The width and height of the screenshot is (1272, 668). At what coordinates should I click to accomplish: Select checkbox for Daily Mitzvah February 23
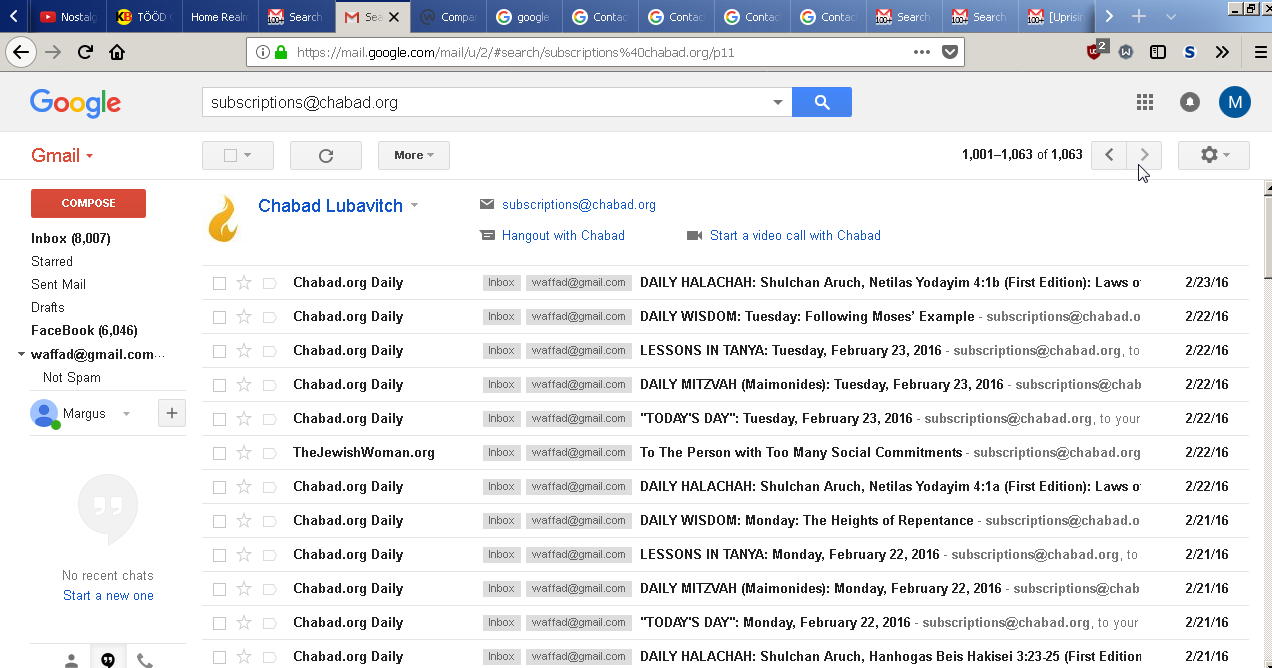[x=219, y=385]
